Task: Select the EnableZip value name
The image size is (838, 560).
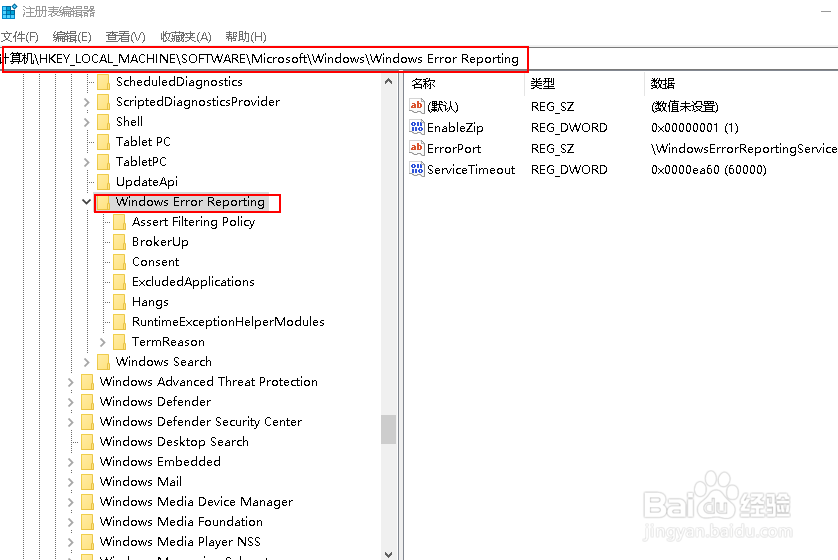Action: click(455, 128)
